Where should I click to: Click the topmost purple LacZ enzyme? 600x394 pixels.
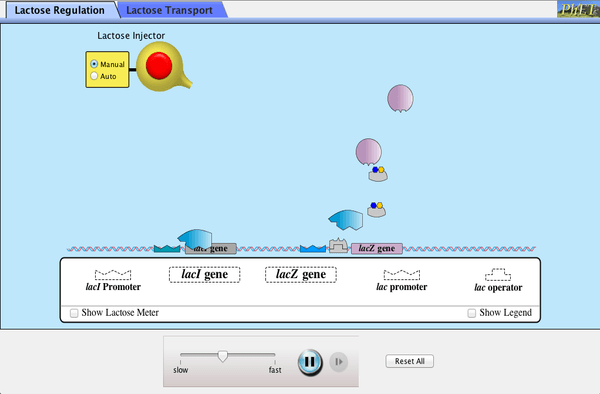coord(400,98)
